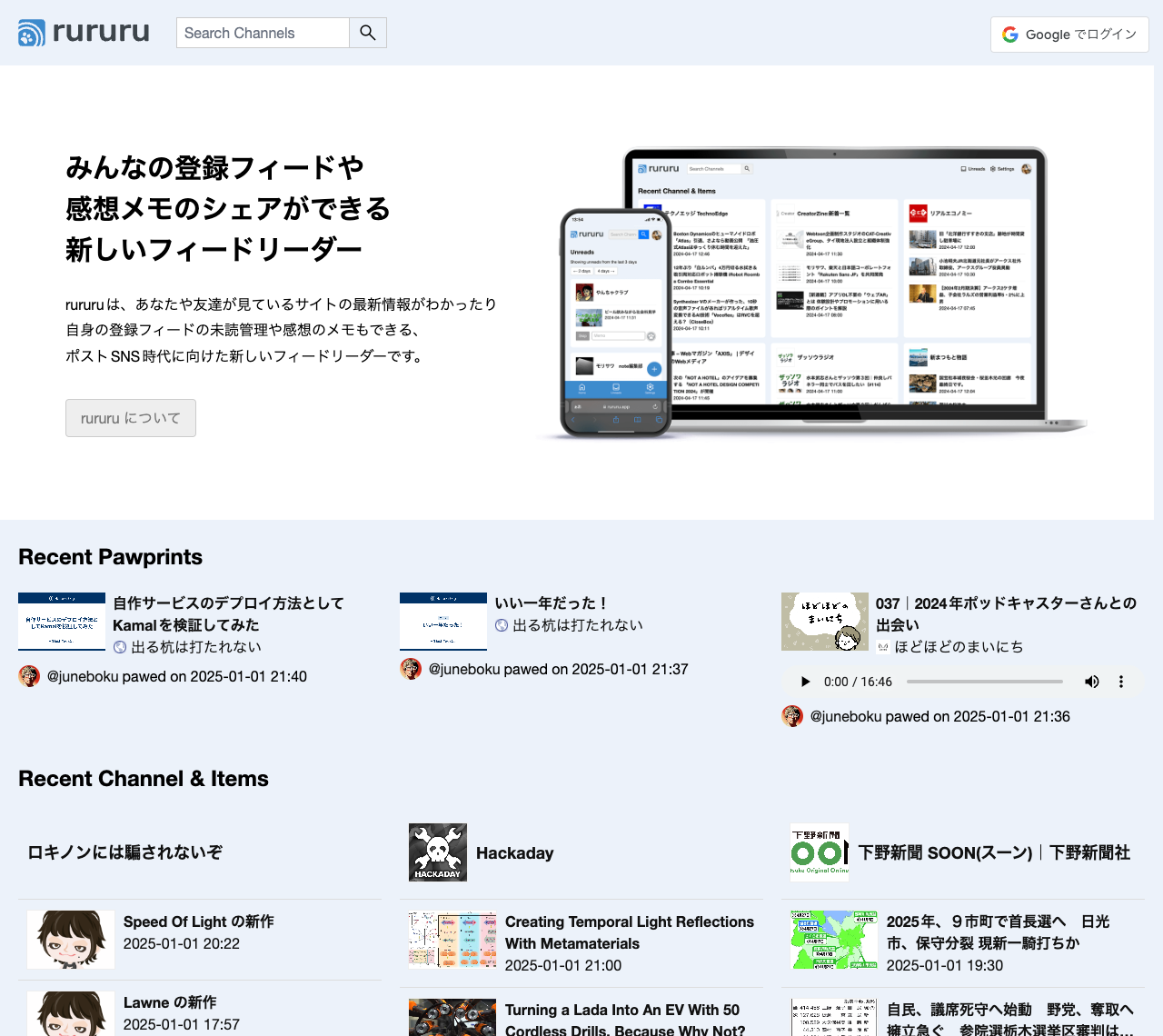1163x1036 pixels.
Task: Open the audio player's three-dot more options
Action: [1121, 682]
